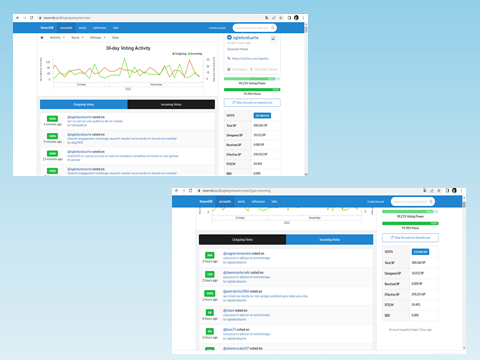Click the address bar in the top browser window
The width and height of the screenshot is (480, 360).
(x=150, y=18)
